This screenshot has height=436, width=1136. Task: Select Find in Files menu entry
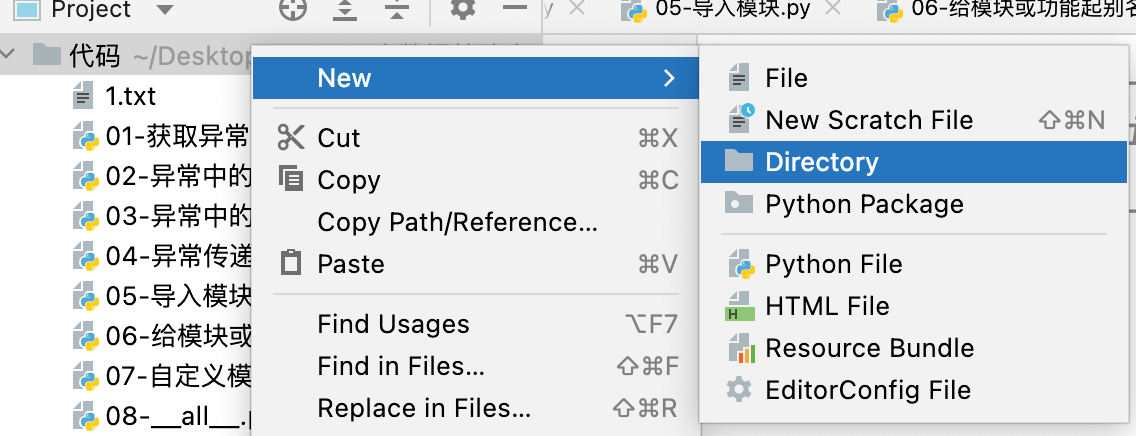(x=401, y=366)
